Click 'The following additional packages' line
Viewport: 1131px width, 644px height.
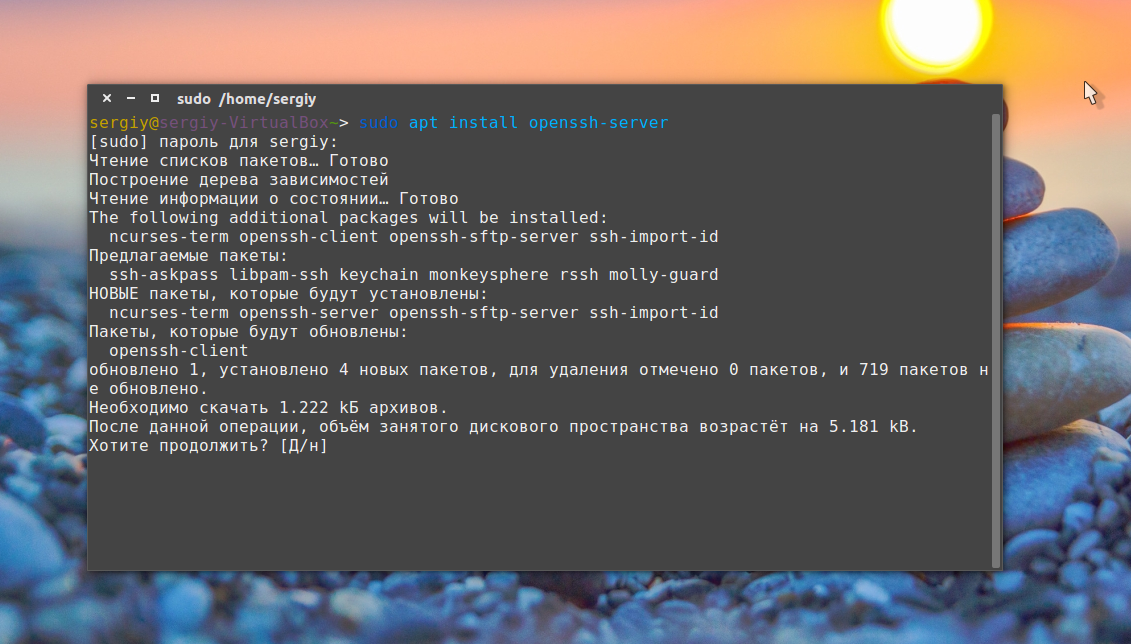click(x=348, y=218)
